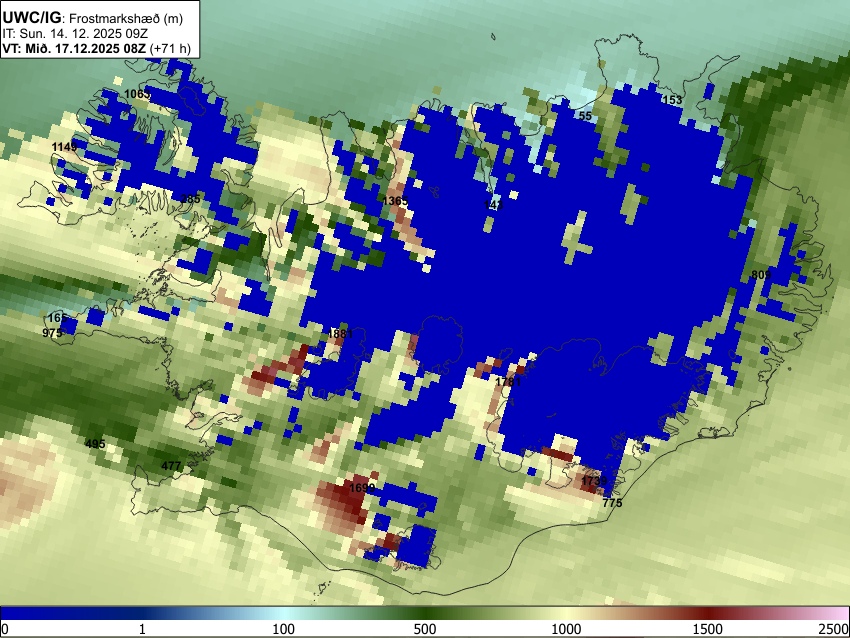Click the 775 value near the south coast
This screenshot has height=638, width=850.
pyautogui.click(x=613, y=503)
